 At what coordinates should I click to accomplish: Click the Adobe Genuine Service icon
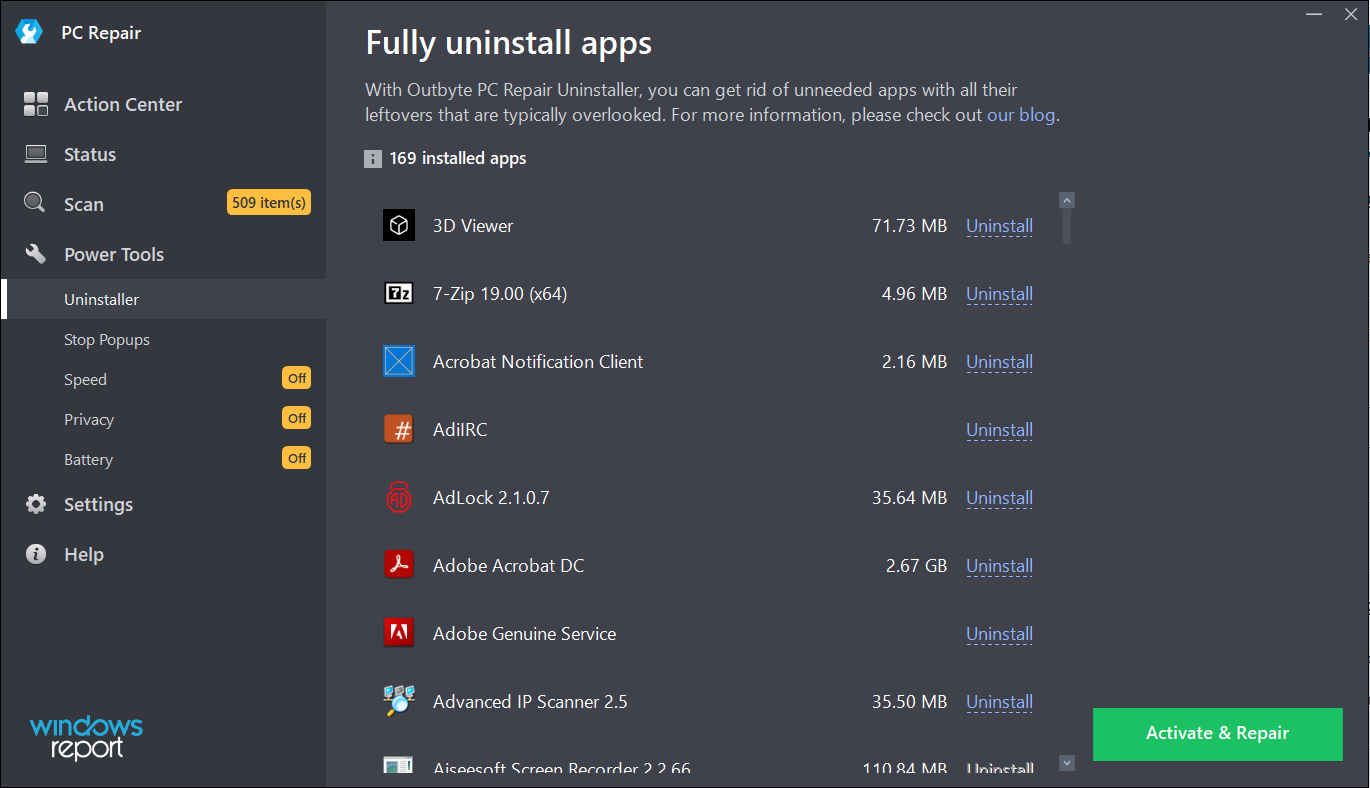click(x=399, y=633)
